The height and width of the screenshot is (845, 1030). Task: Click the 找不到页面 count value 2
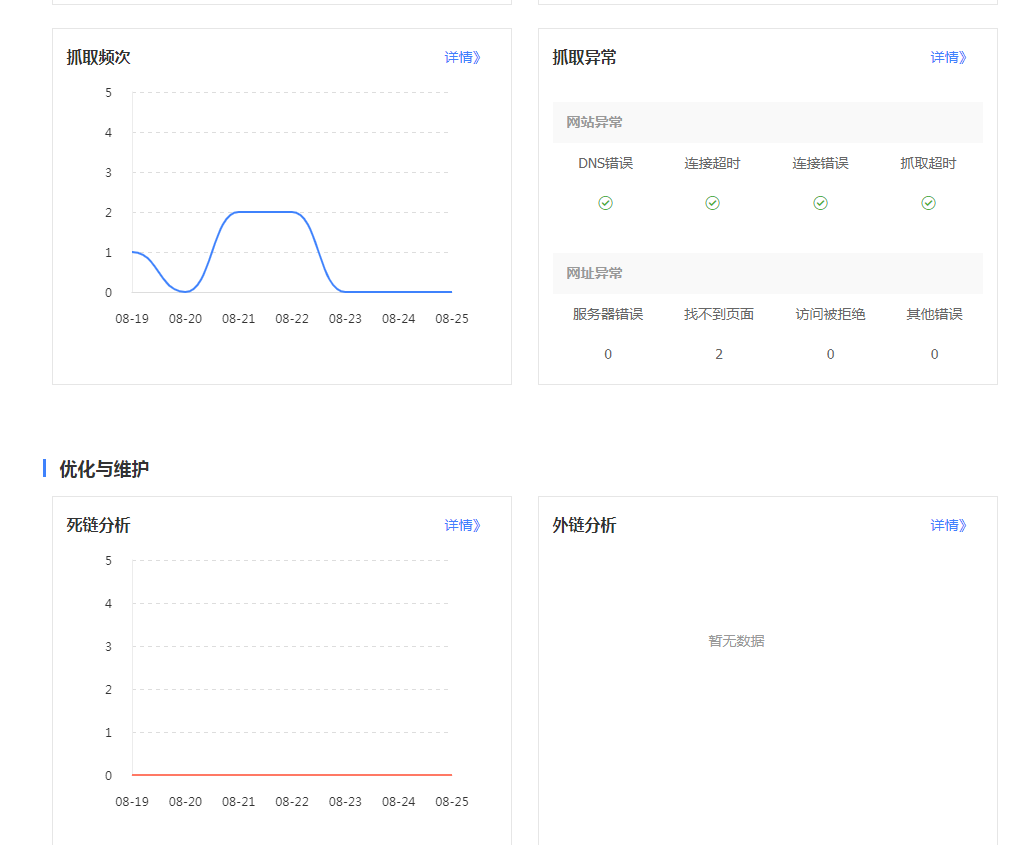point(719,354)
